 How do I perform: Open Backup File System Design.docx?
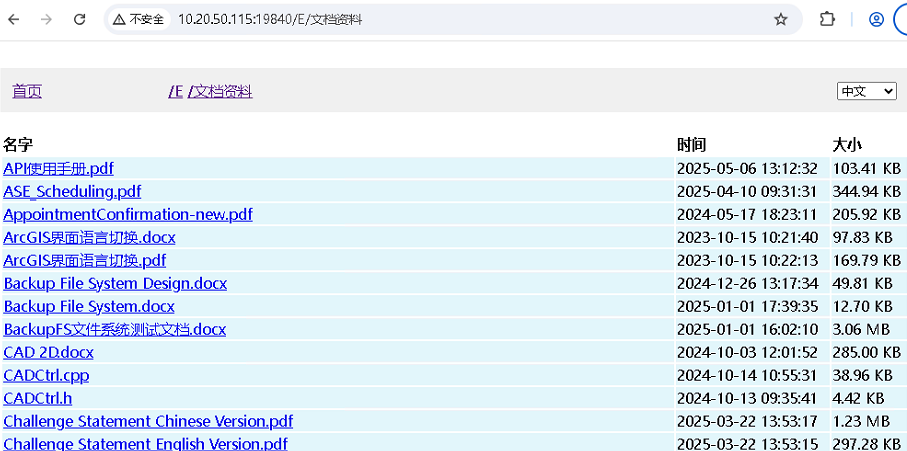click(x=115, y=284)
